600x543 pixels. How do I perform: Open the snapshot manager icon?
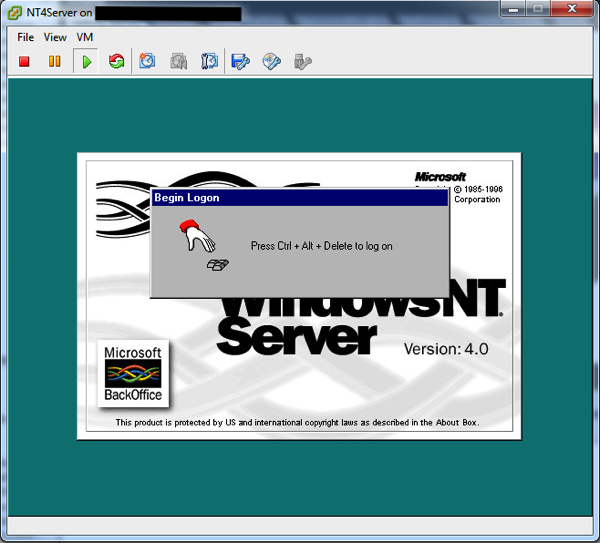click(209, 61)
